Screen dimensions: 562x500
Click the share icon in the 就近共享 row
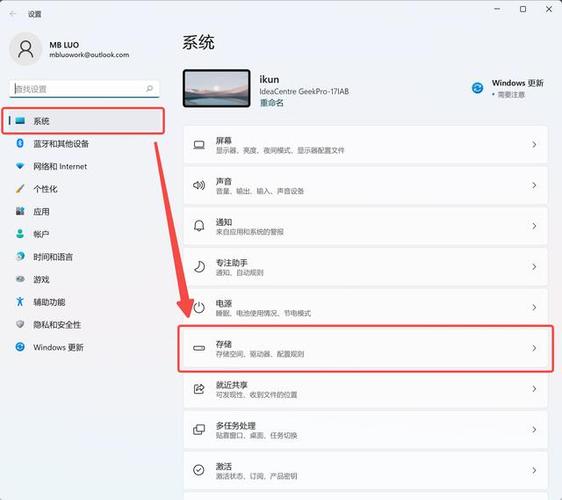pyautogui.click(x=199, y=389)
